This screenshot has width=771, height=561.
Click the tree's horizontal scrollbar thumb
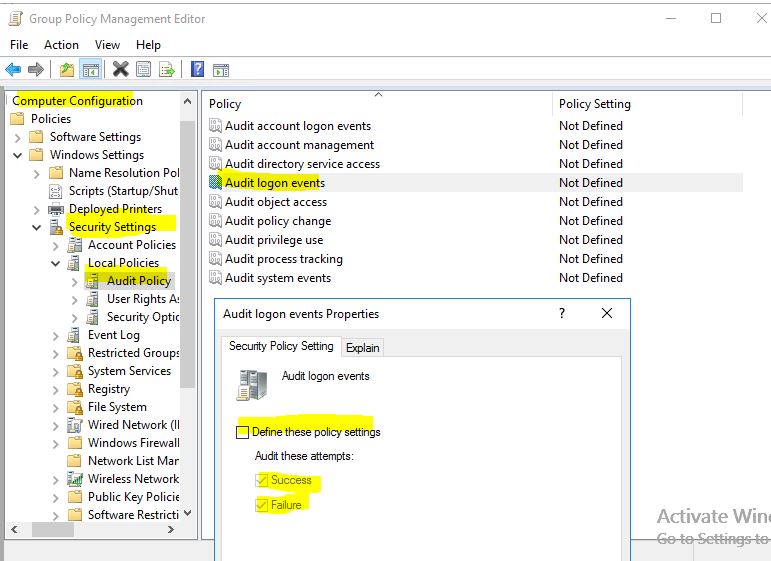pos(53,530)
